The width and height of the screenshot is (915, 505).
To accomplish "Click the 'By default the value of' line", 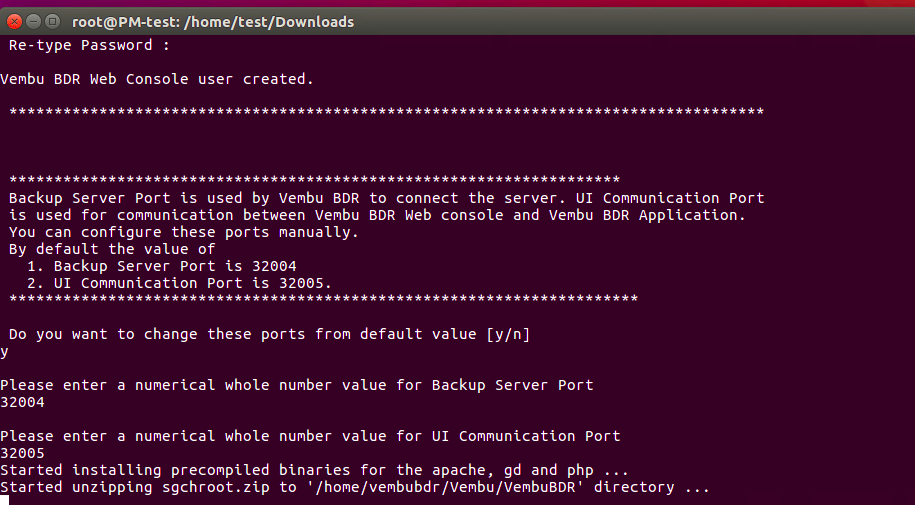I will coord(112,249).
